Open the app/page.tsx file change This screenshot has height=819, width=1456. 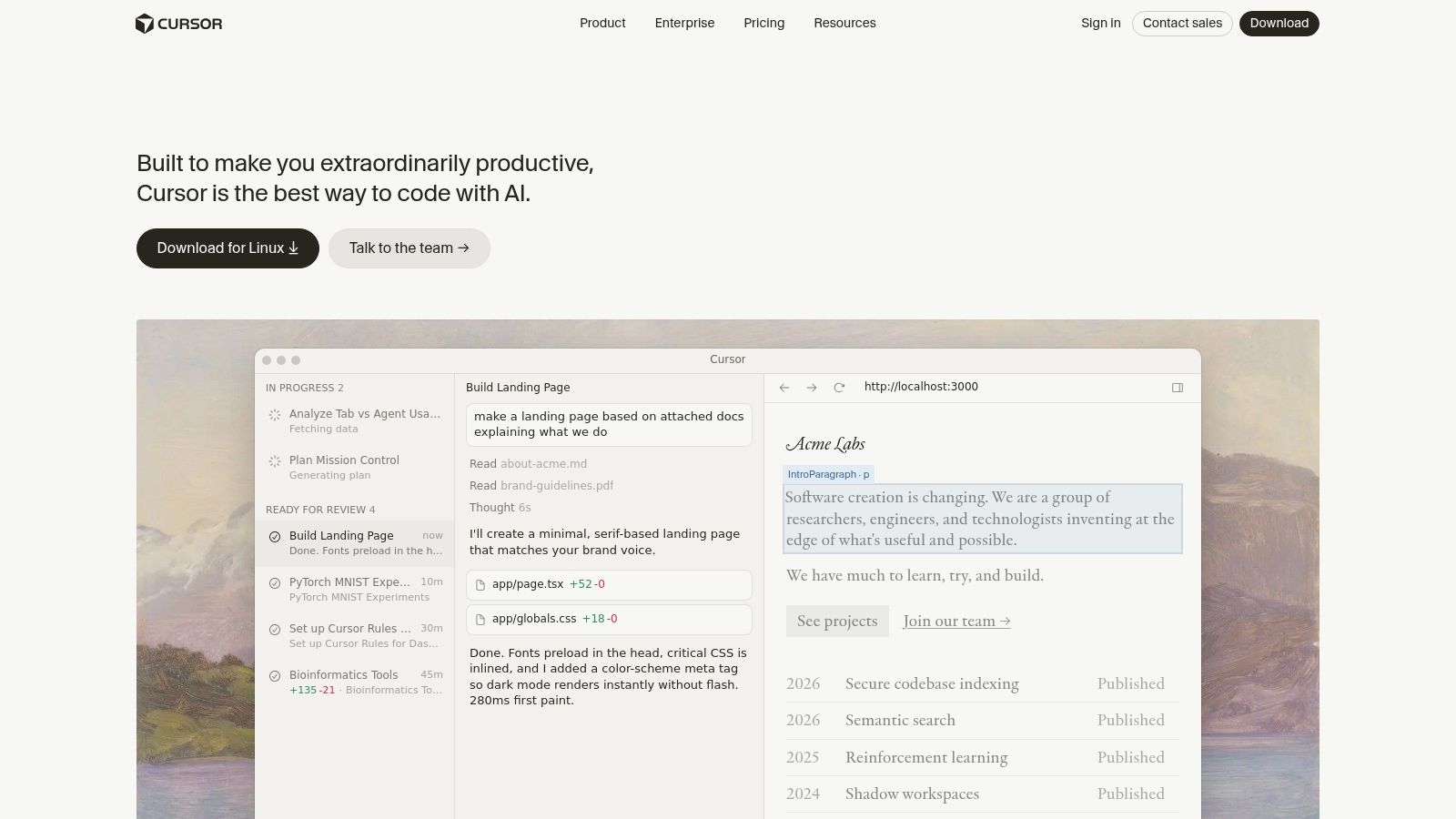(609, 585)
